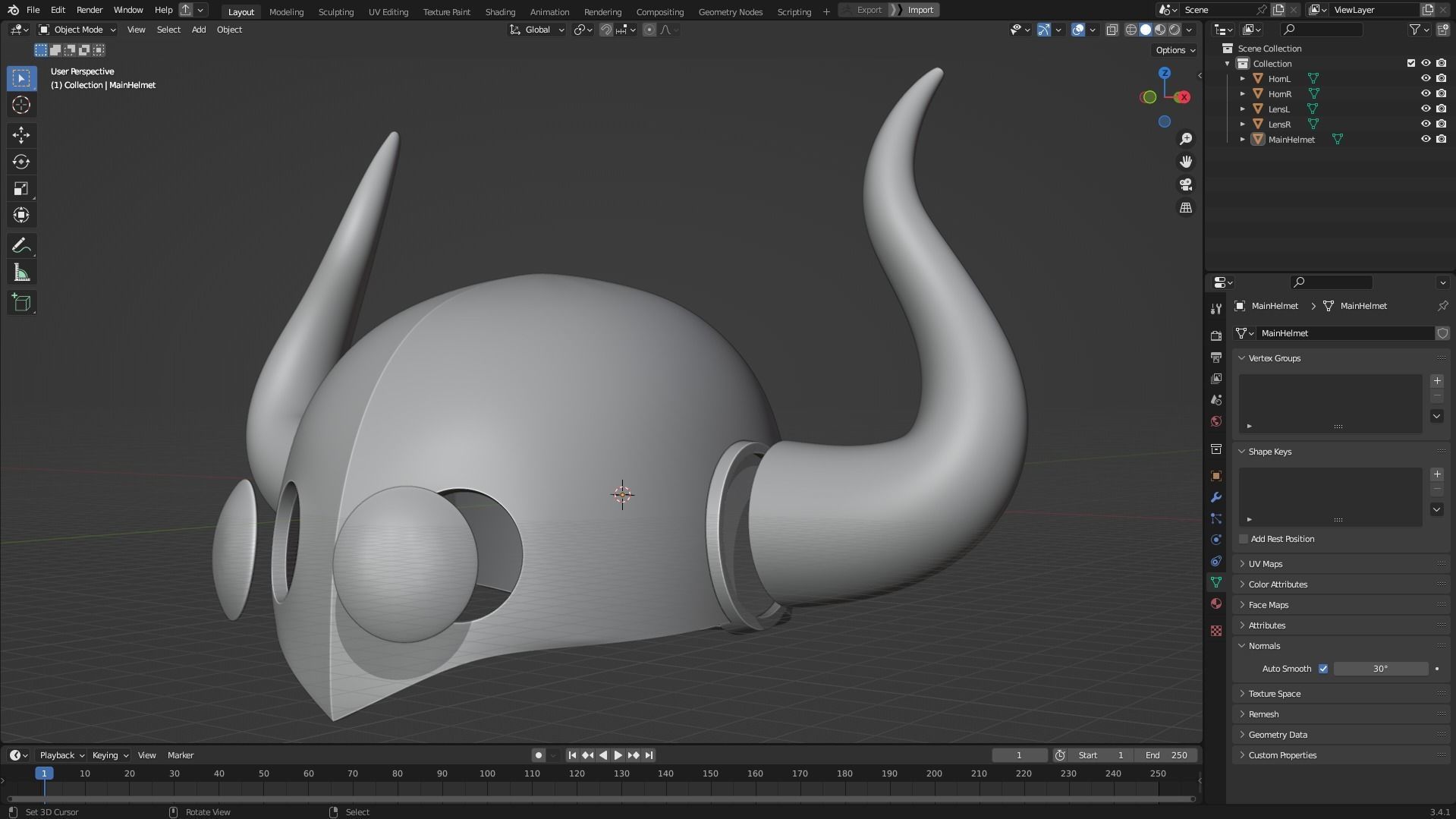Open the Object Mode dropdown

pyautogui.click(x=77, y=30)
